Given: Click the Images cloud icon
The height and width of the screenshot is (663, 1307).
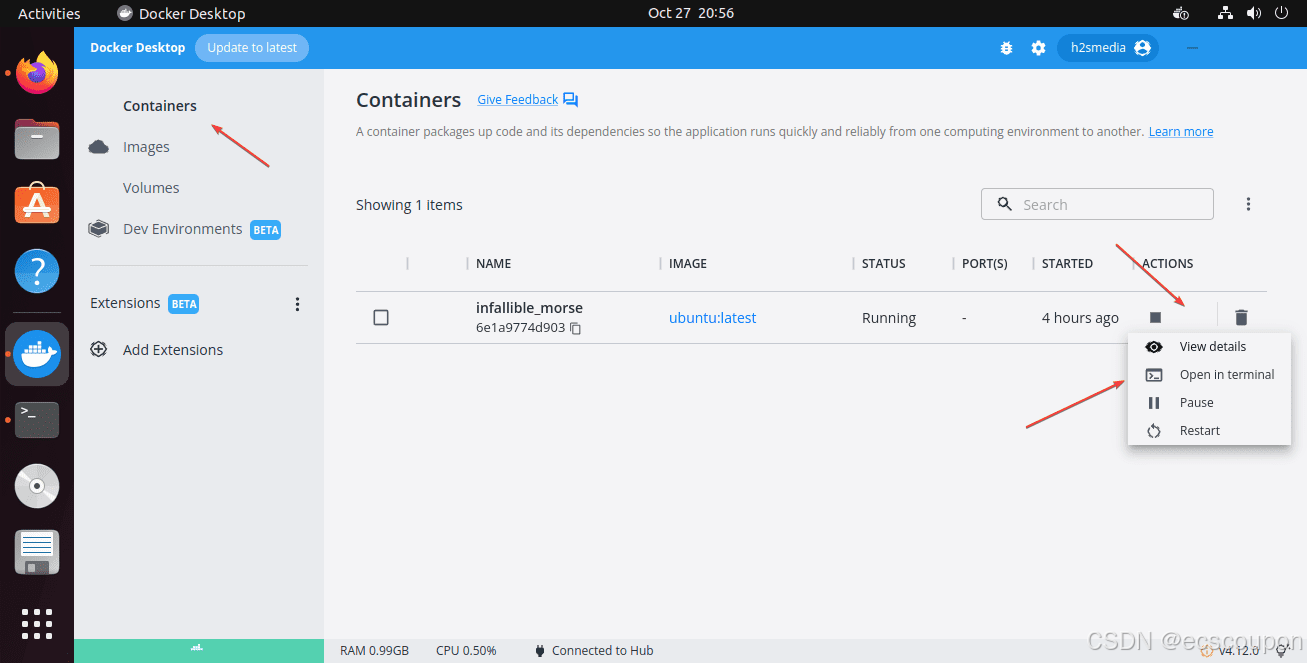Looking at the screenshot, I should 98,147.
